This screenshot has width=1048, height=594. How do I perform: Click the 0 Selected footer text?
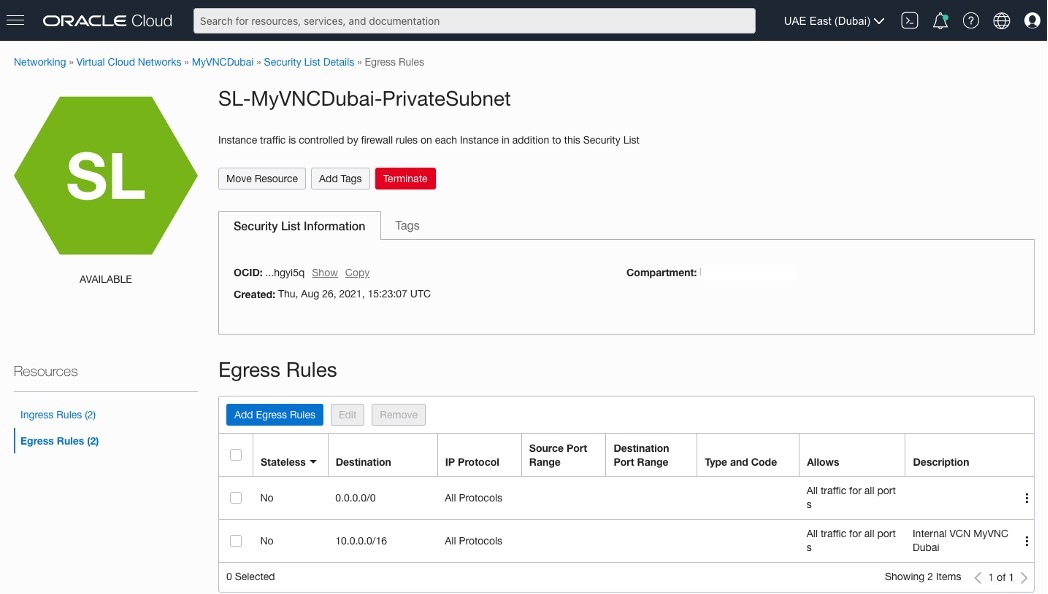251,577
